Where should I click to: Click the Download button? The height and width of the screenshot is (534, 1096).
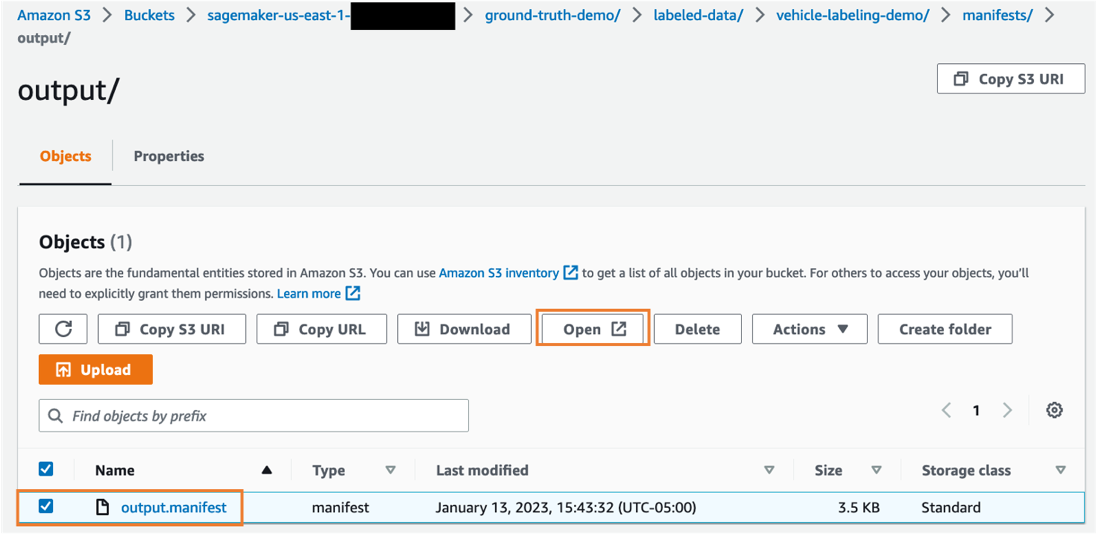click(464, 329)
